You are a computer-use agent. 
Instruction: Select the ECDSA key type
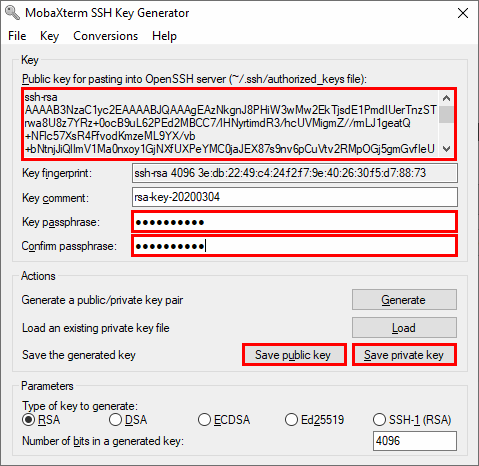coord(224,420)
